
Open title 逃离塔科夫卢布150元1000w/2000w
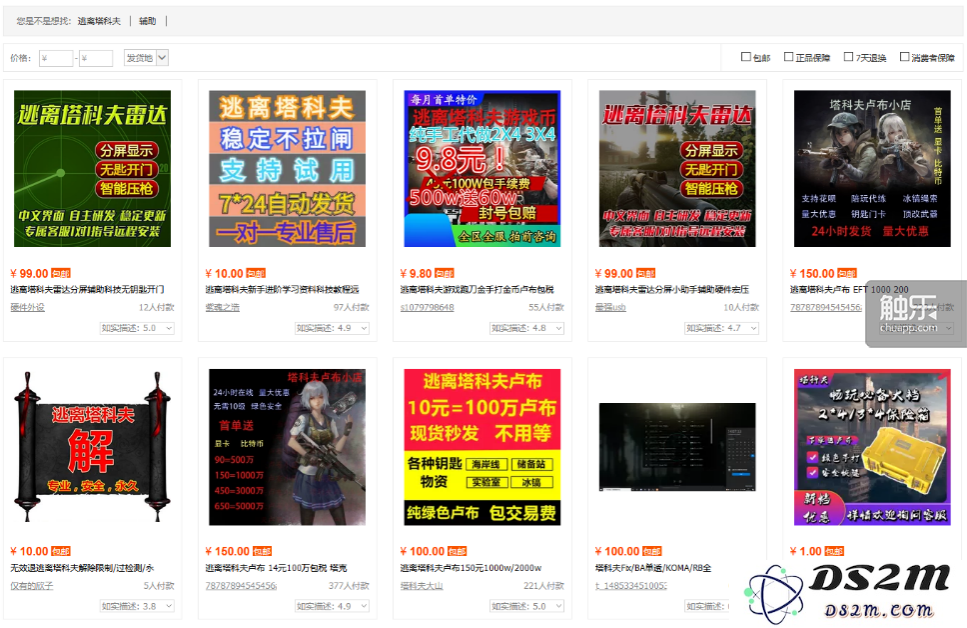[471, 568]
